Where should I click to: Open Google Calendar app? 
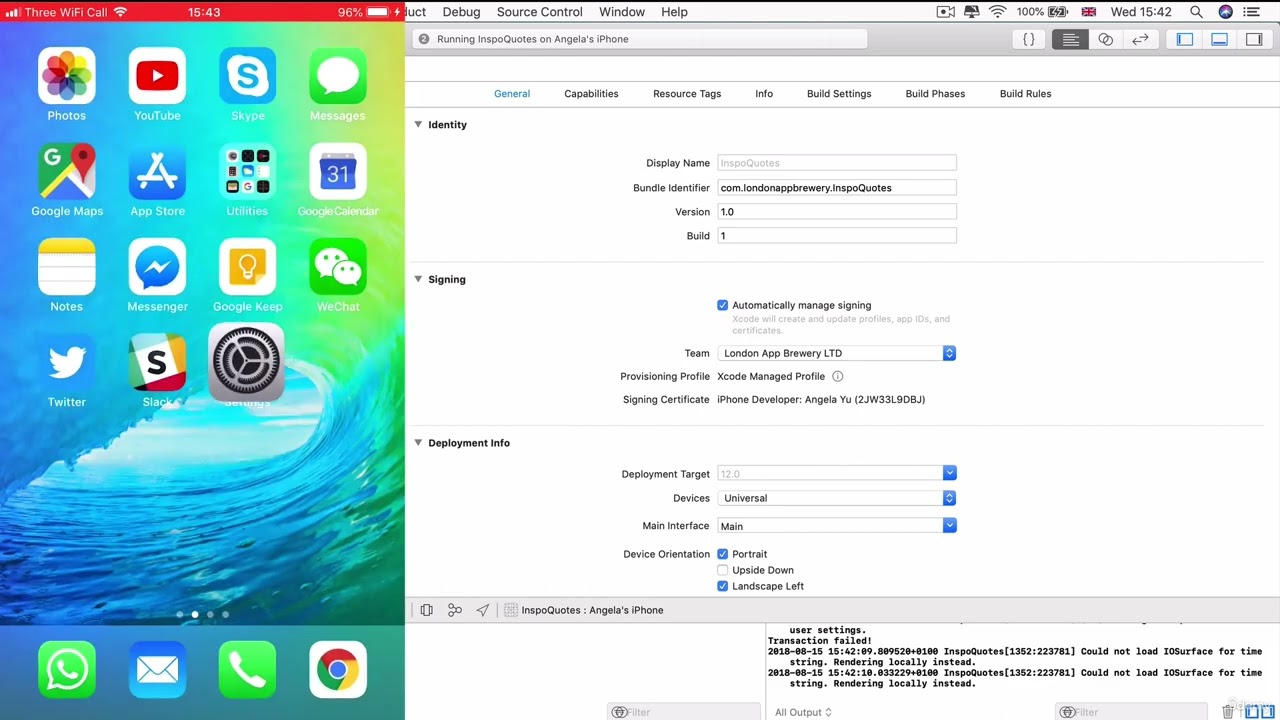click(x=338, y=171)
